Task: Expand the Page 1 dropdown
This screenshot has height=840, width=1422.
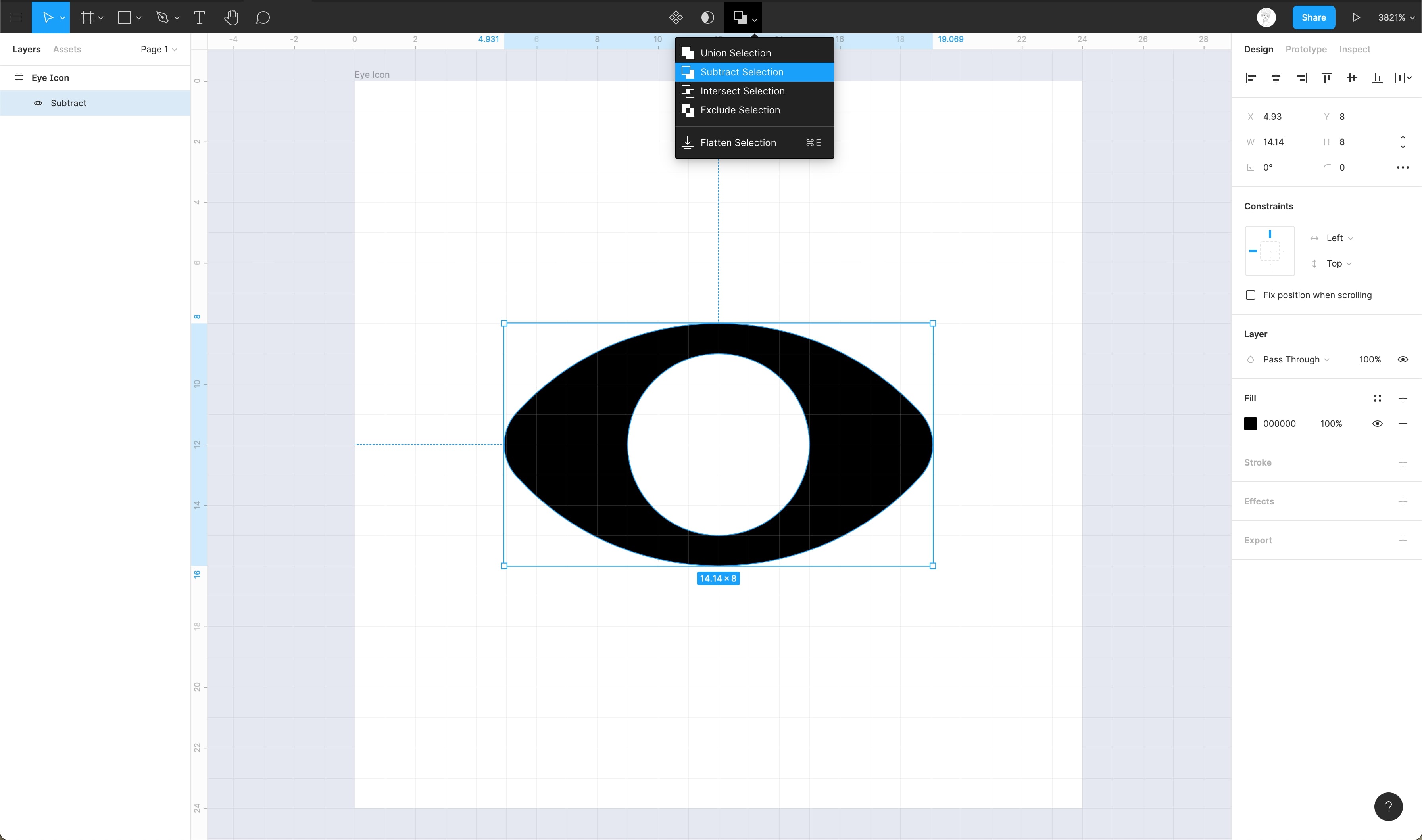Action: coord(158,49)
